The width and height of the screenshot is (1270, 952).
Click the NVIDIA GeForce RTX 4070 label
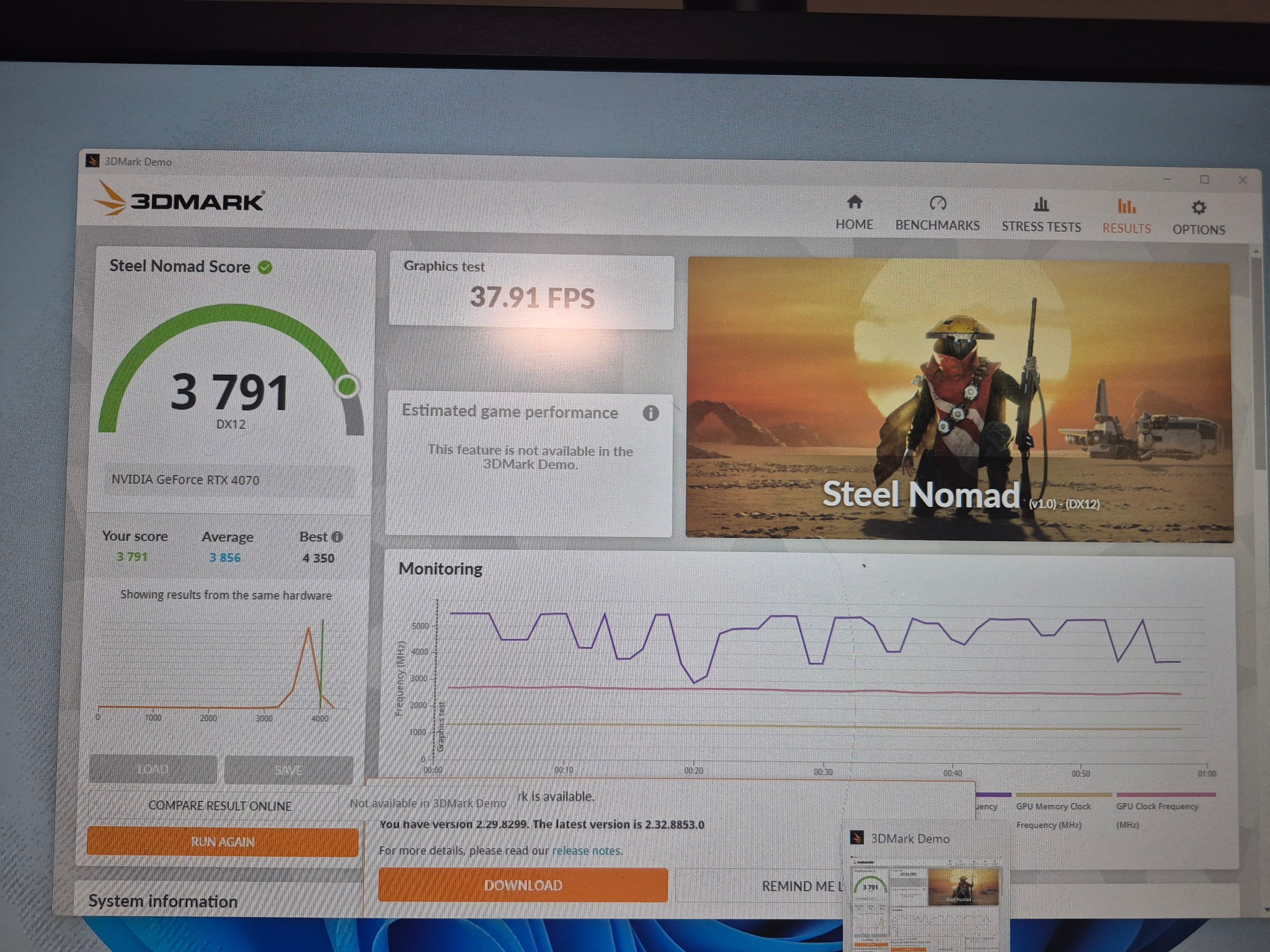[185, 480]
